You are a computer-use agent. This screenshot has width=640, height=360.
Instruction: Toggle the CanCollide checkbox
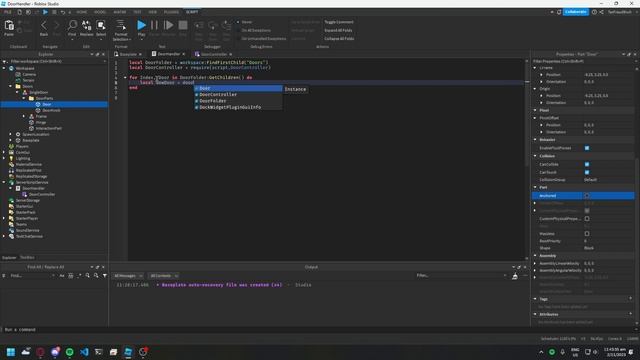pyautogui.click(x=587, y=164)
